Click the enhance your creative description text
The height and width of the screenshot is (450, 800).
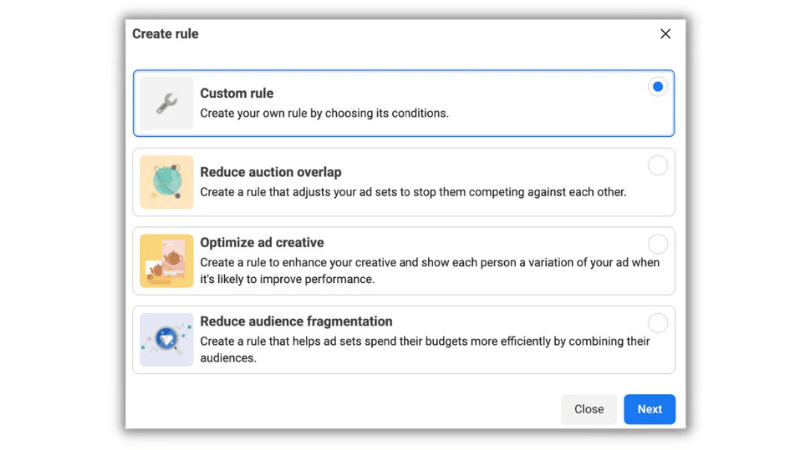click(x=429, y=271)
